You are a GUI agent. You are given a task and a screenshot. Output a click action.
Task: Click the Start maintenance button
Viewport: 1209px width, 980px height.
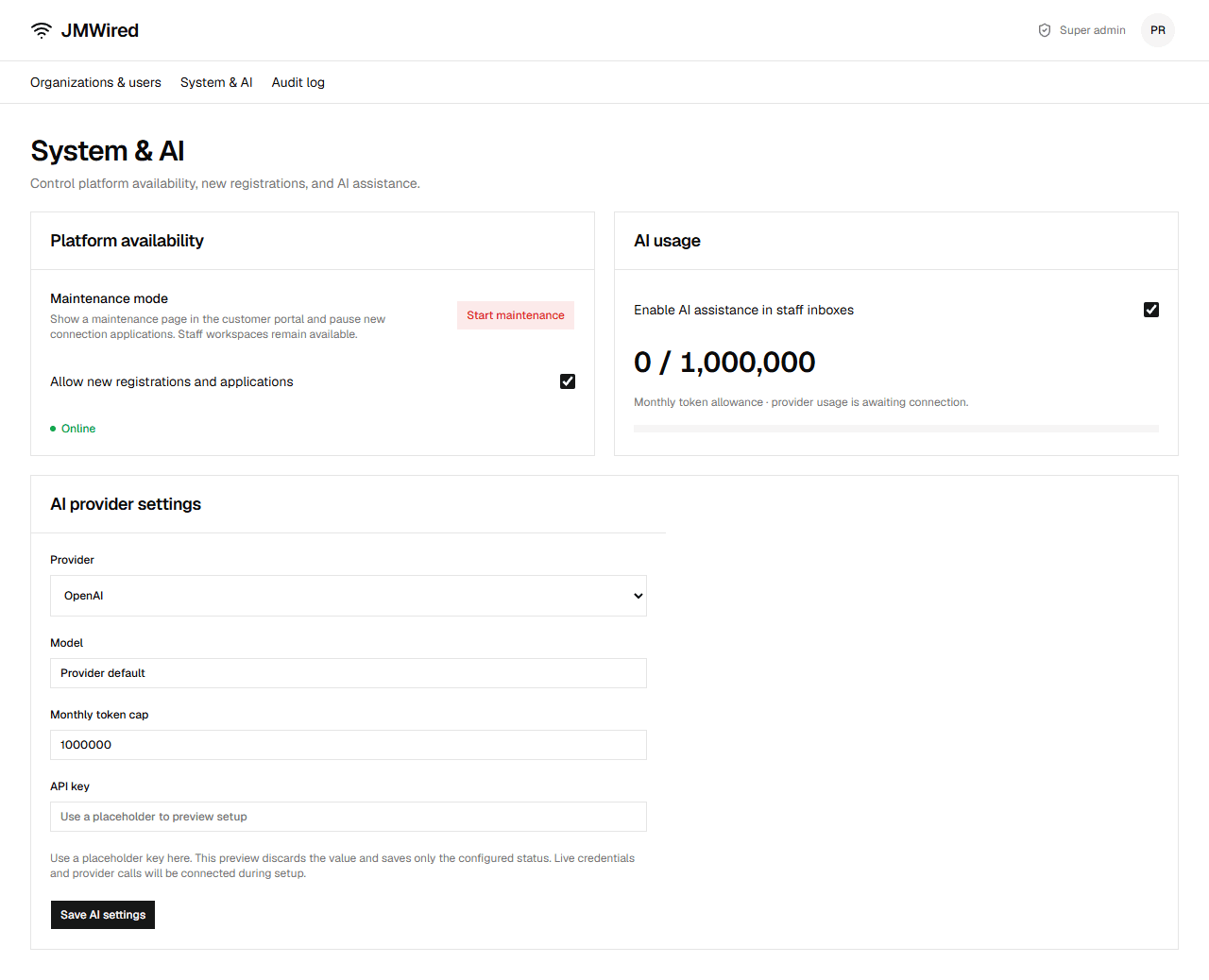tap(516, 315)
